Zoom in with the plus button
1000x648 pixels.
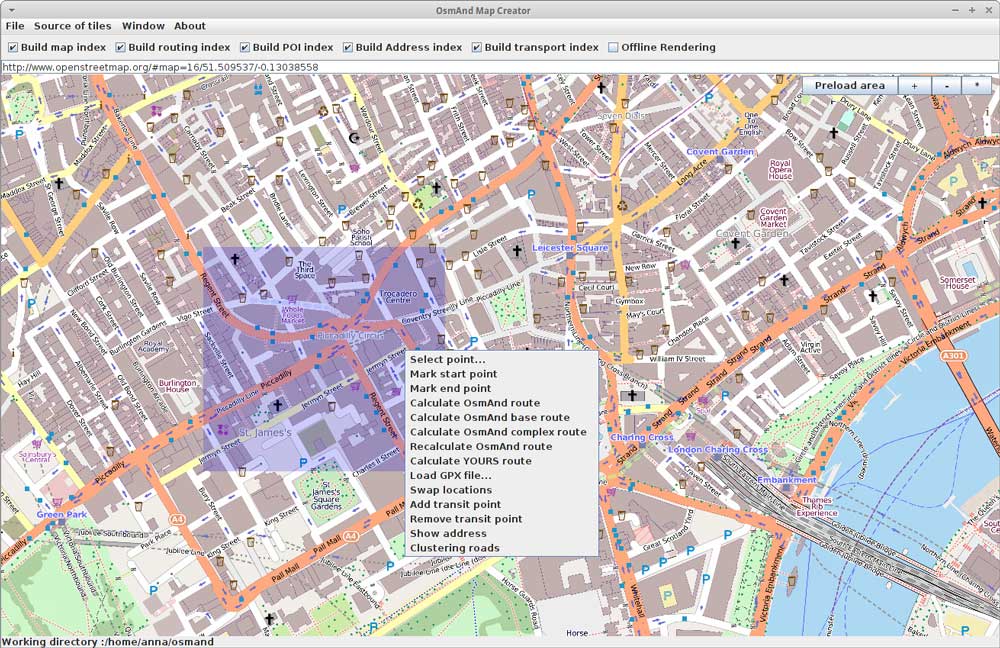(914, 86)
